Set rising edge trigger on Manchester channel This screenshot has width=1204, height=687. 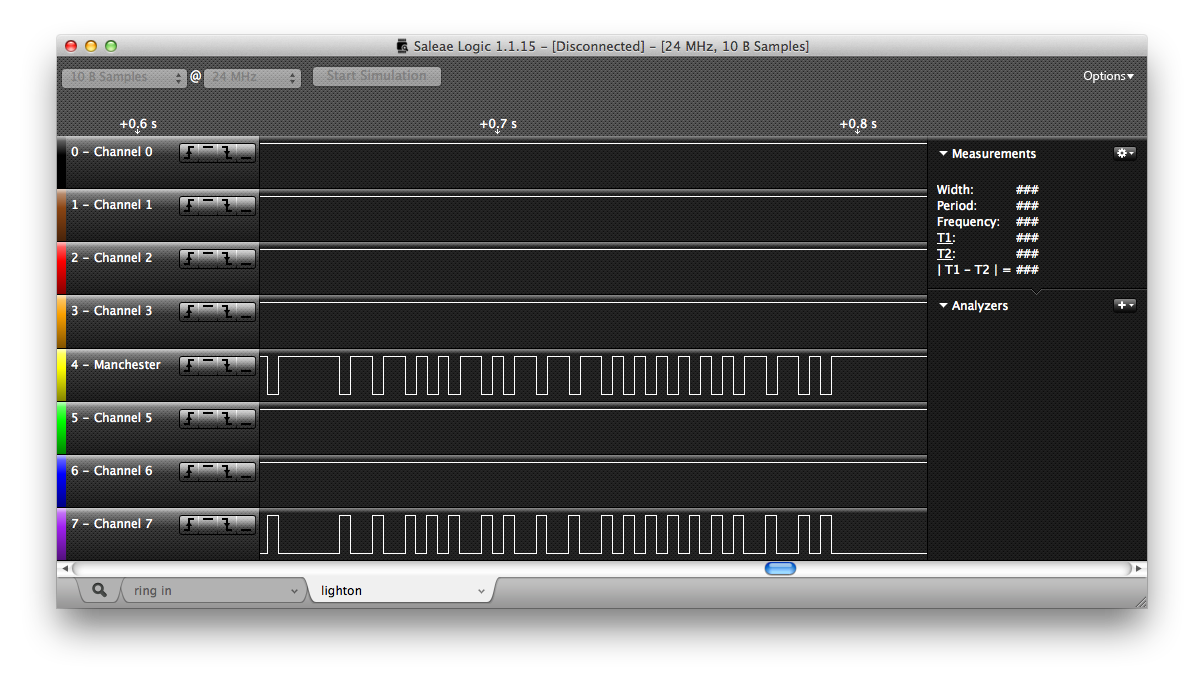[x=189, y=365]
